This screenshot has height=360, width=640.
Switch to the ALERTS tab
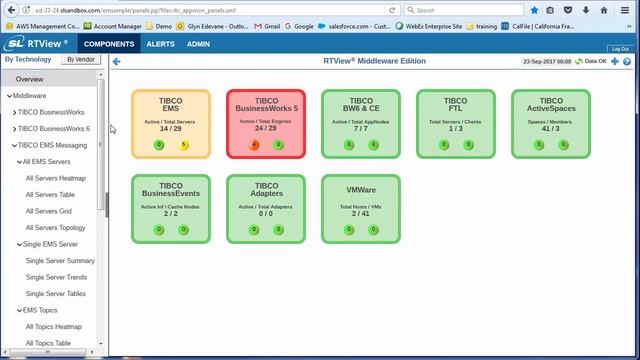click(160, 44)
